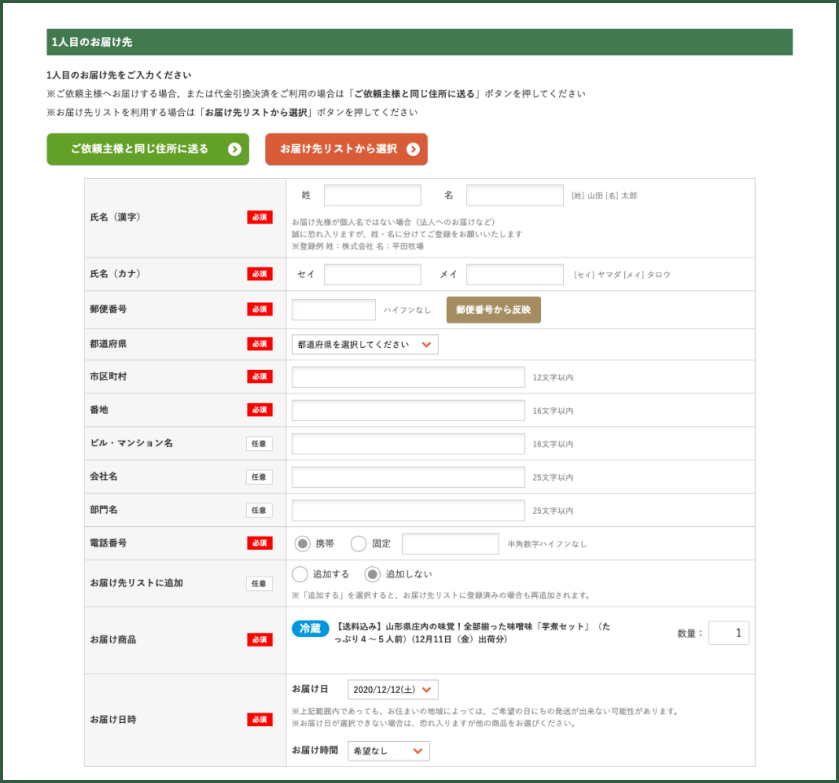Image resolution: width=839 pixels, height=783 pixels.
Task: Click the 任意 badge beside お届け先リストに追加
Action: pos(259,583)
